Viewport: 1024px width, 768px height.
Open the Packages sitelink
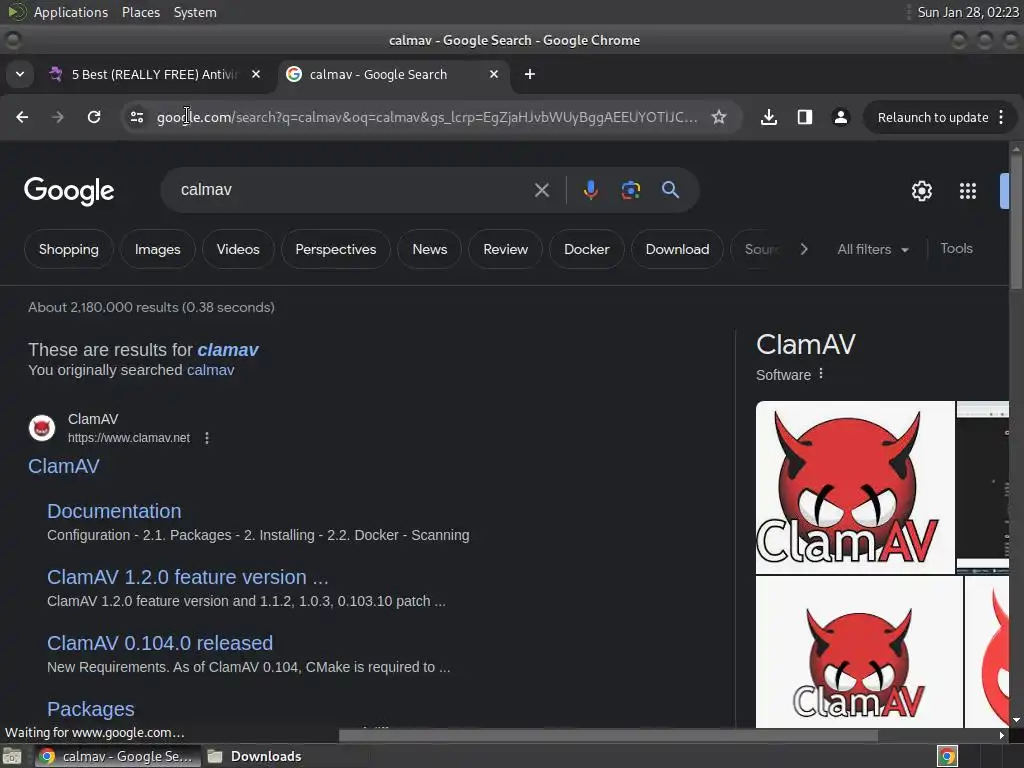(x=91, y=709)
